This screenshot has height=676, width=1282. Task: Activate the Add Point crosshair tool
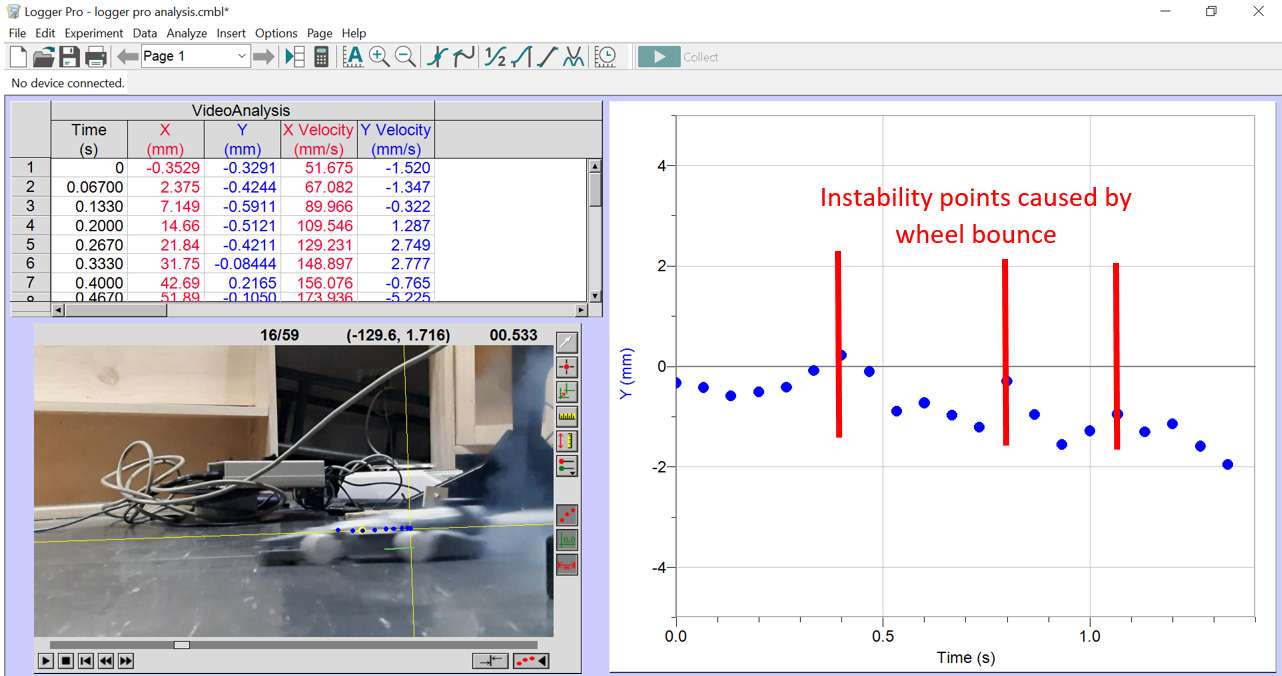coord(566,367)
